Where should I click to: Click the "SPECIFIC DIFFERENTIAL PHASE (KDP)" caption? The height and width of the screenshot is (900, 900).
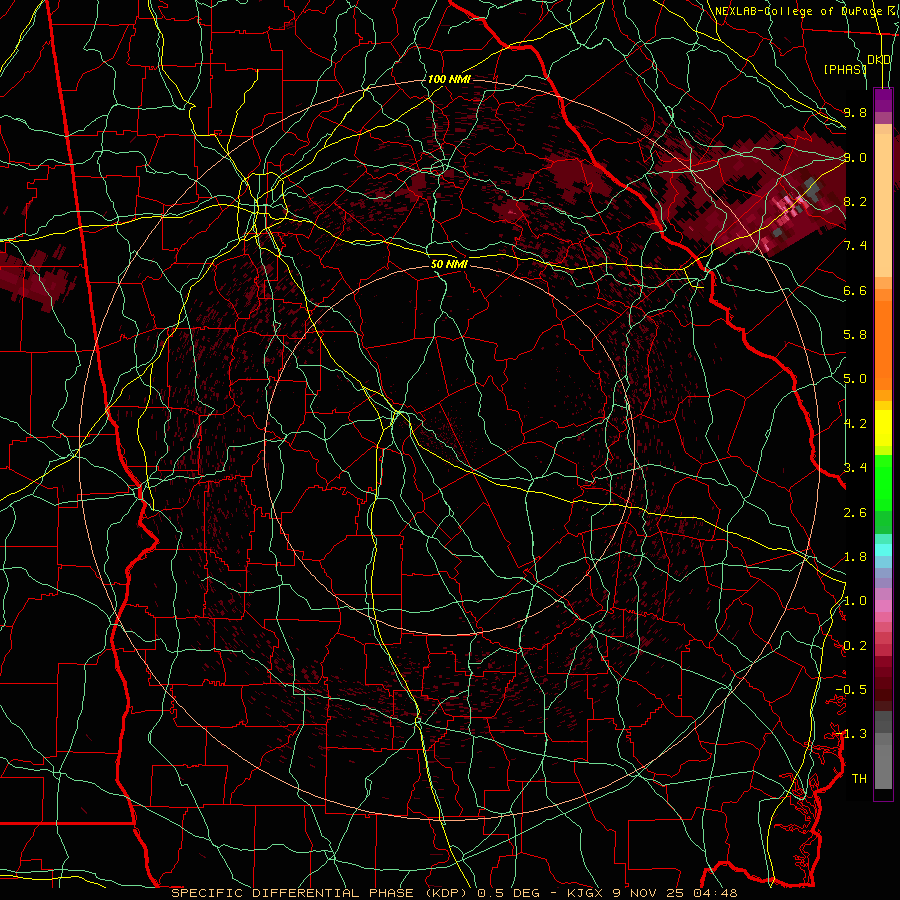pyautogui.click(x=321, y=893)
